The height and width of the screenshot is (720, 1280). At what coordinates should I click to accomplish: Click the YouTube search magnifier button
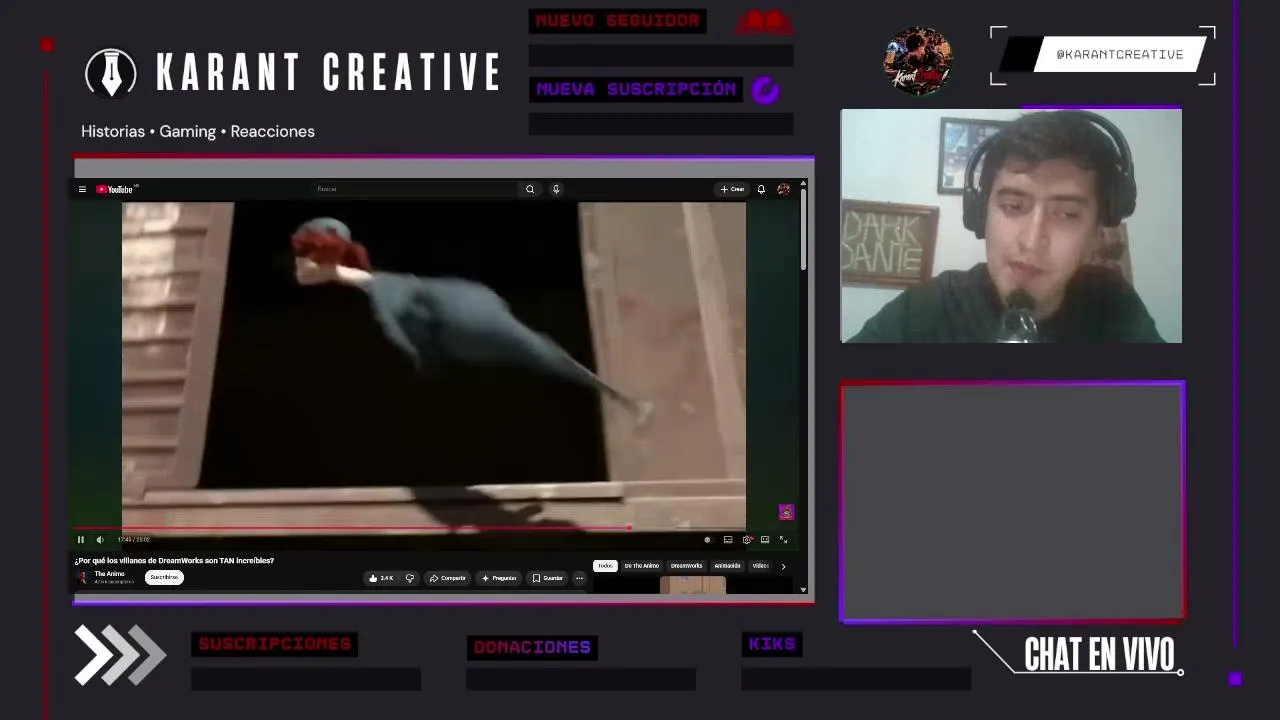(530, 189)
